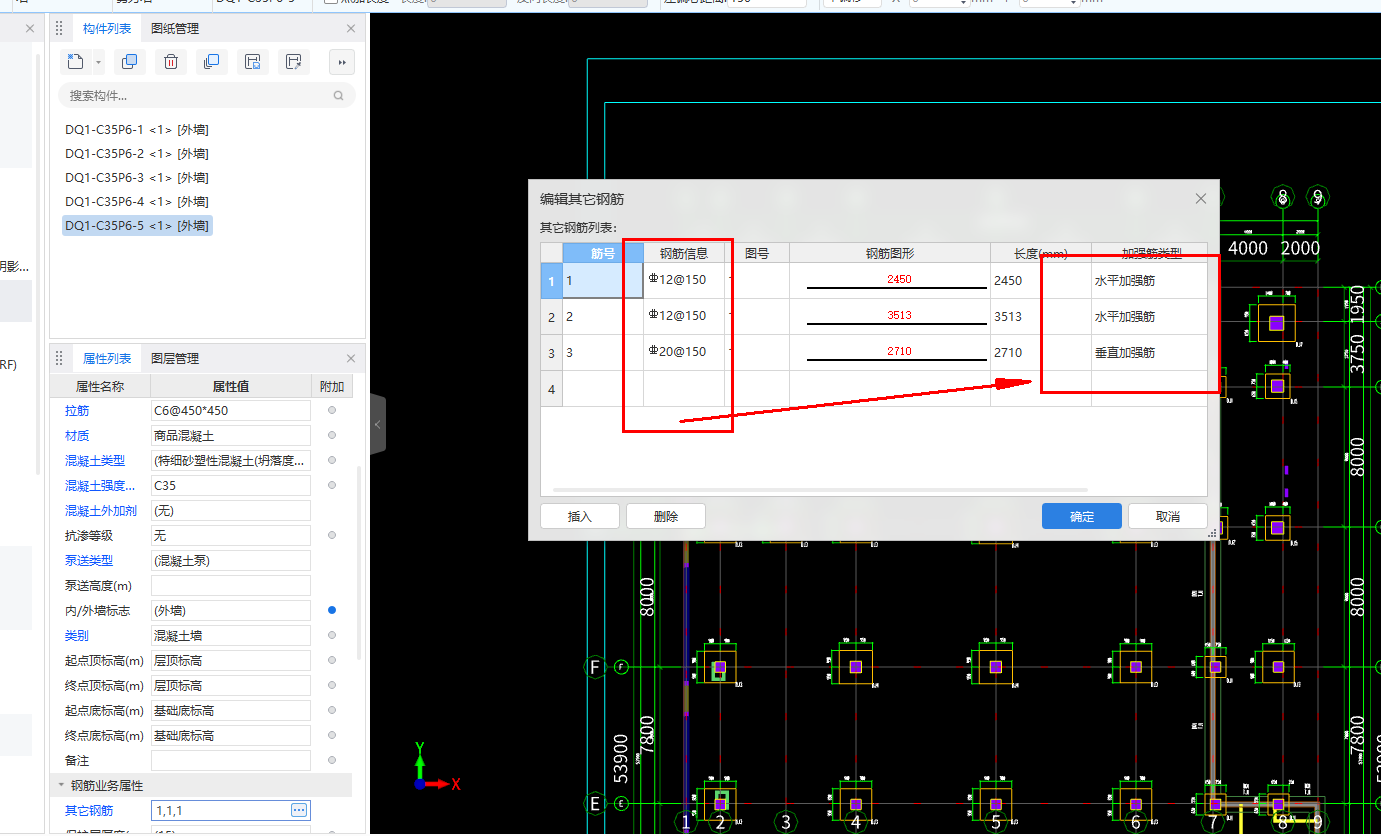1381x836 pixels.
Task: Click length cell 3513
Action: point(1041,316)
